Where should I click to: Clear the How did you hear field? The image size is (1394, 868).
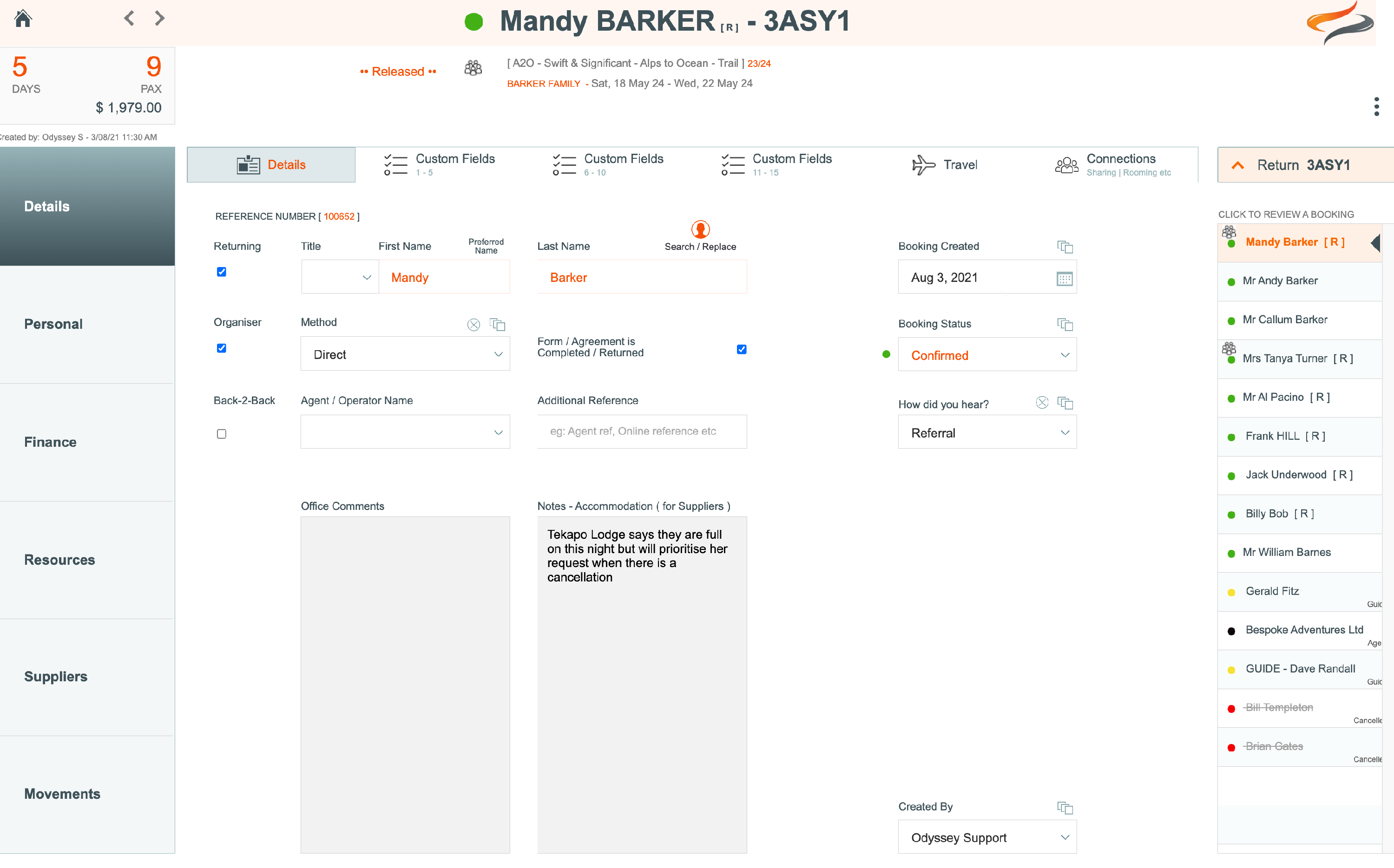1042,403
